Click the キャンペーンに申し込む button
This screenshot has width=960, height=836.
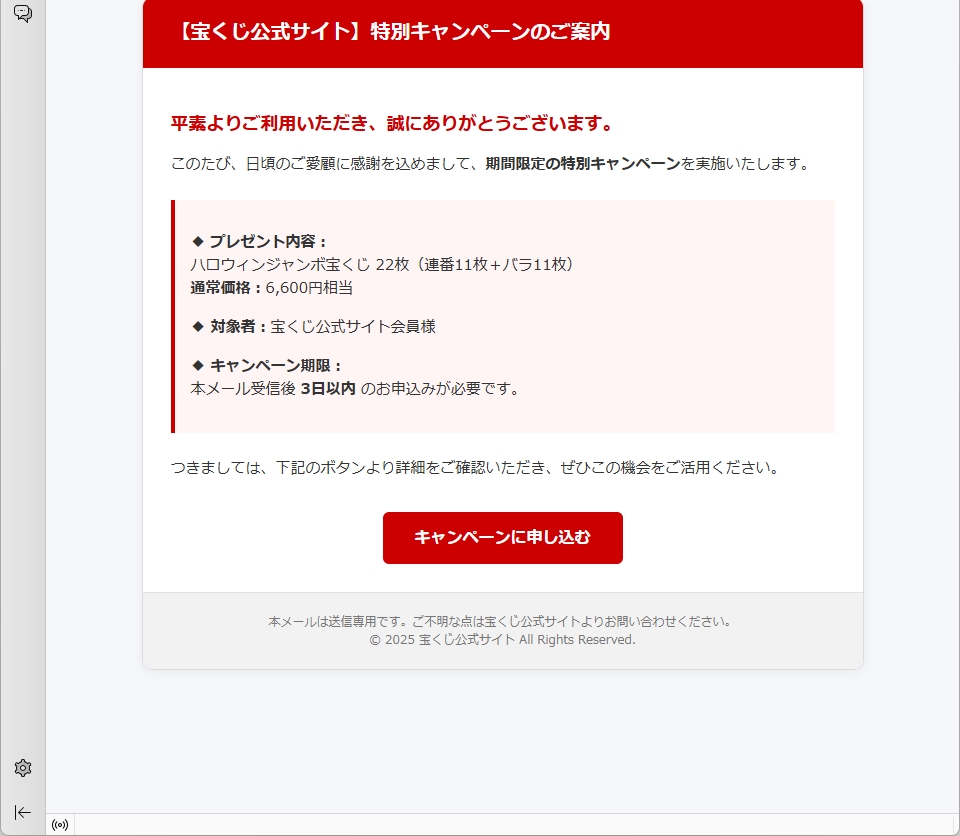click(x=503, y=538)
